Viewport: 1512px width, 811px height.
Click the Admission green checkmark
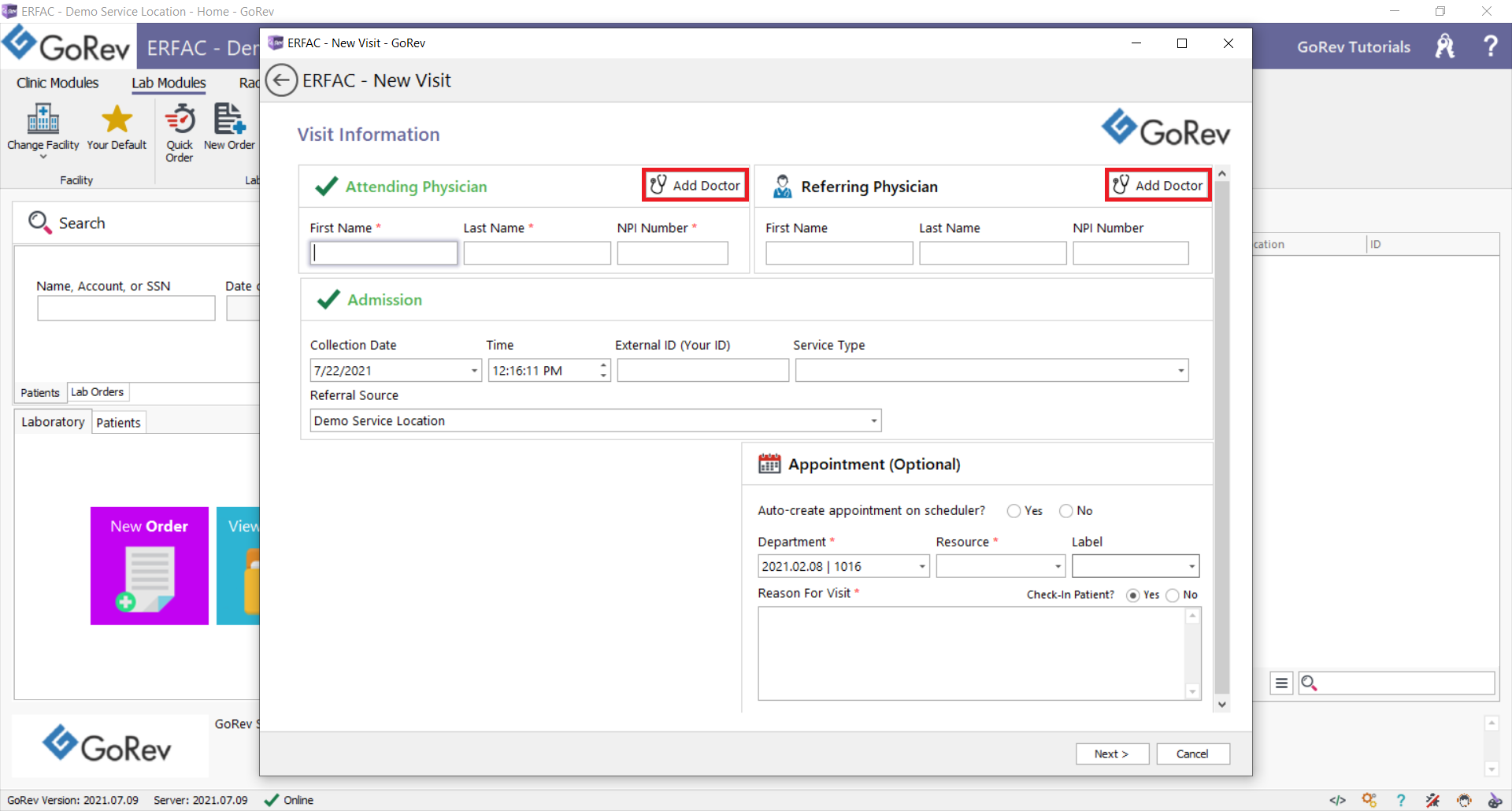point(328,299)
